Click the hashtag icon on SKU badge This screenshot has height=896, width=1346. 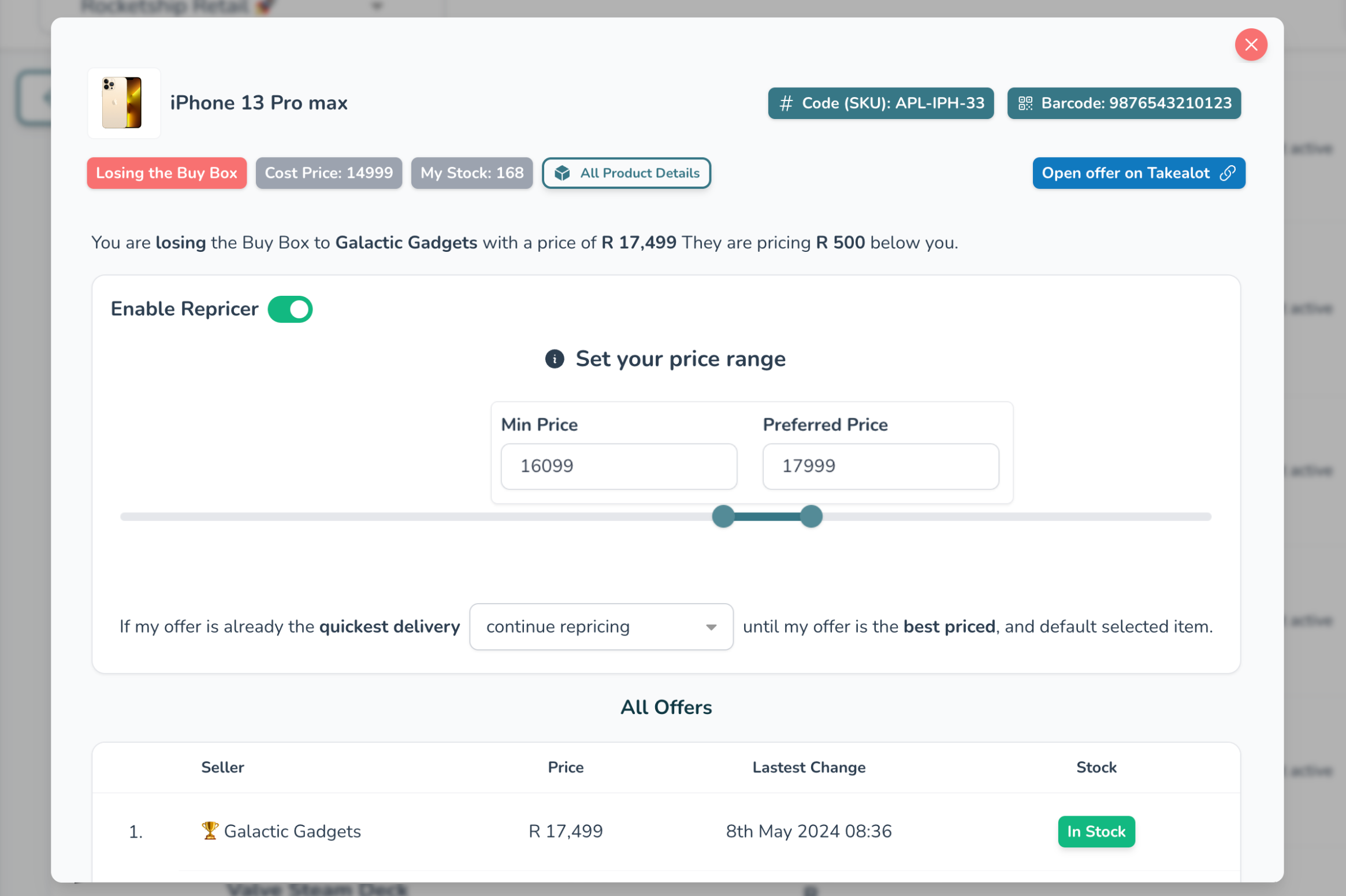786,103
